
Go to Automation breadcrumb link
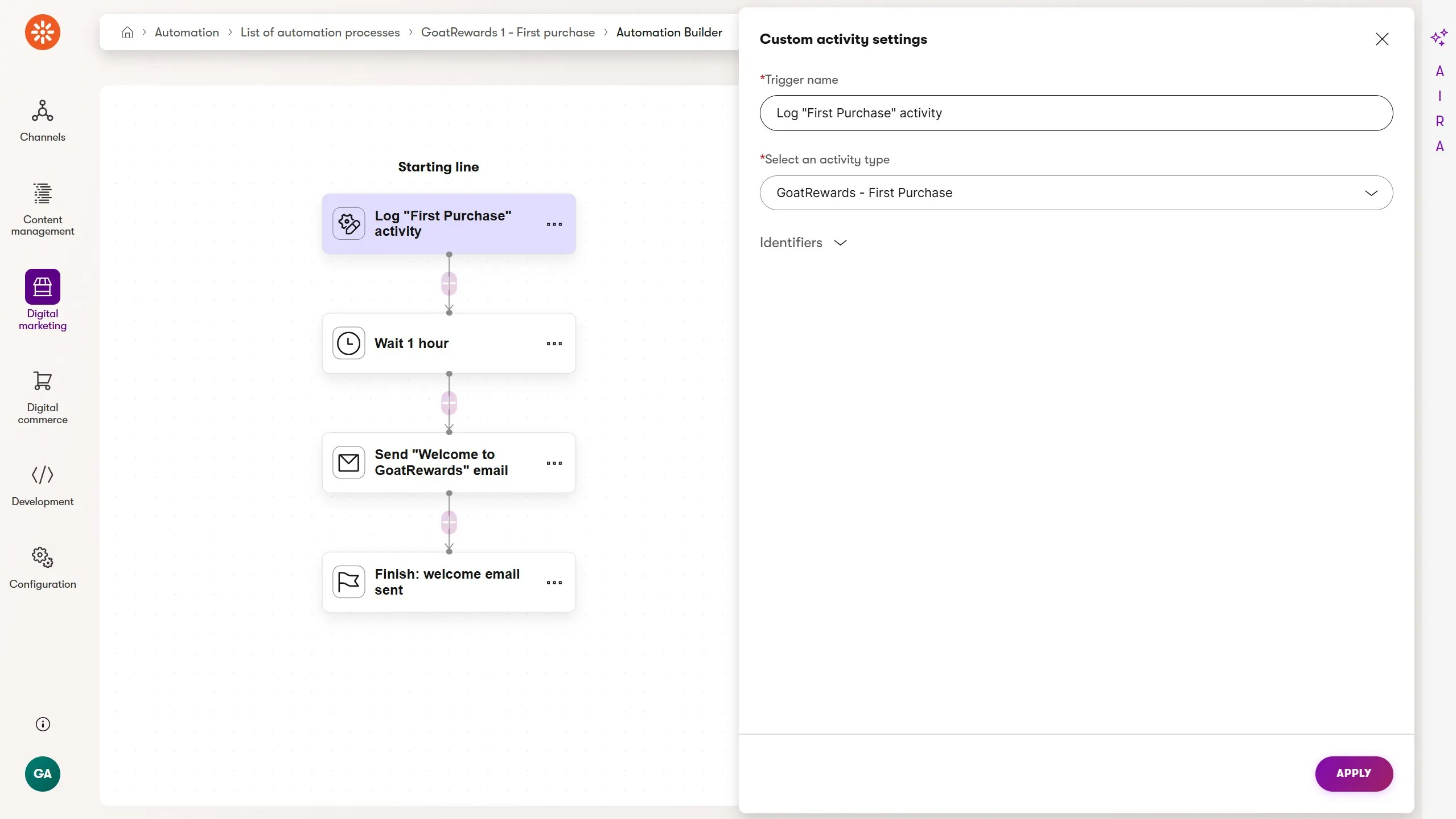(x=187, y=32)
